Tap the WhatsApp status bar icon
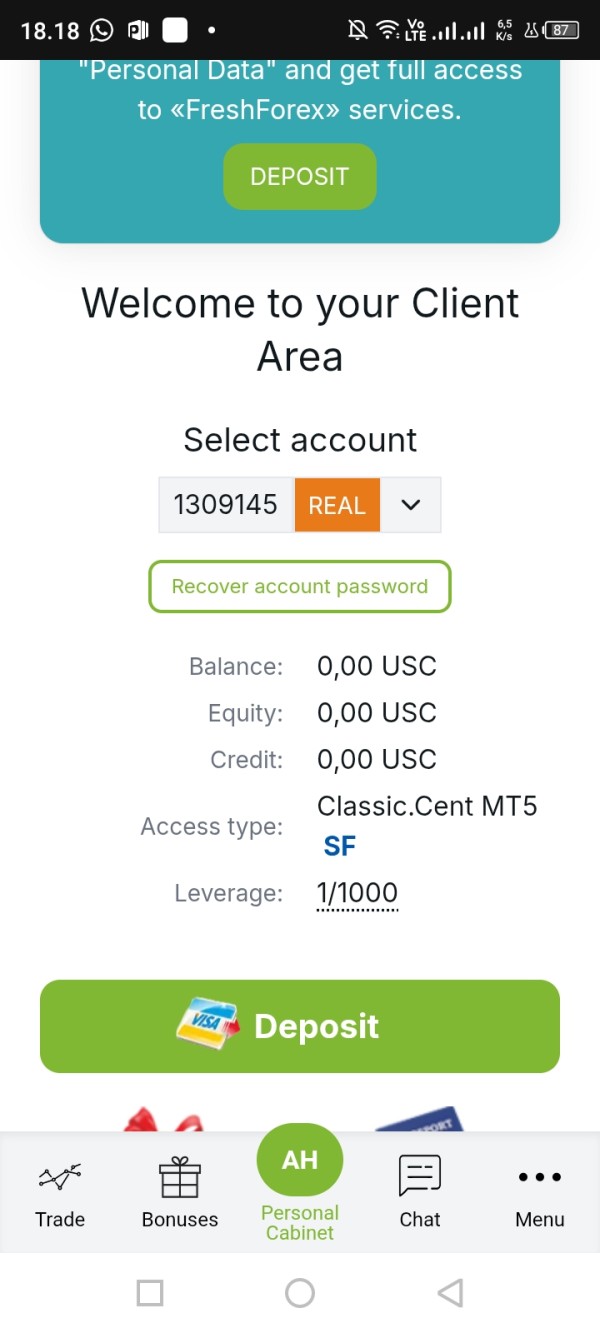This screenshot has width=600, height=1333. (102, 30)
